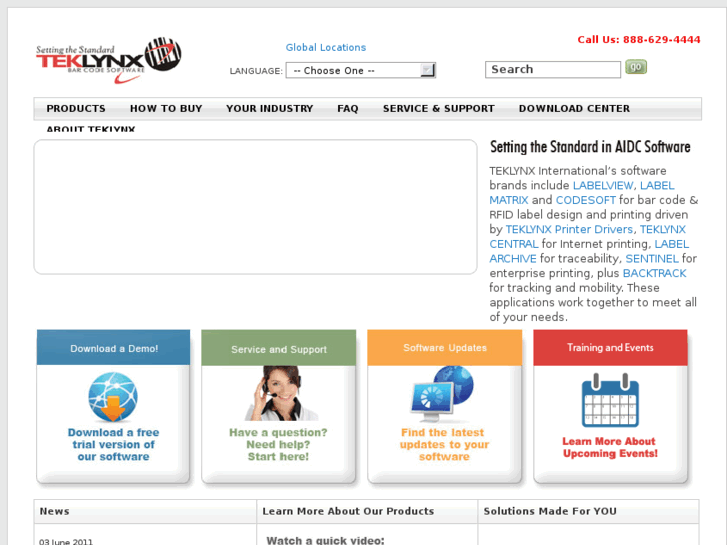Click the Software Updates header
Image resolution: width=727 pixels, height=545 pixels.
[x=445, y=348]
